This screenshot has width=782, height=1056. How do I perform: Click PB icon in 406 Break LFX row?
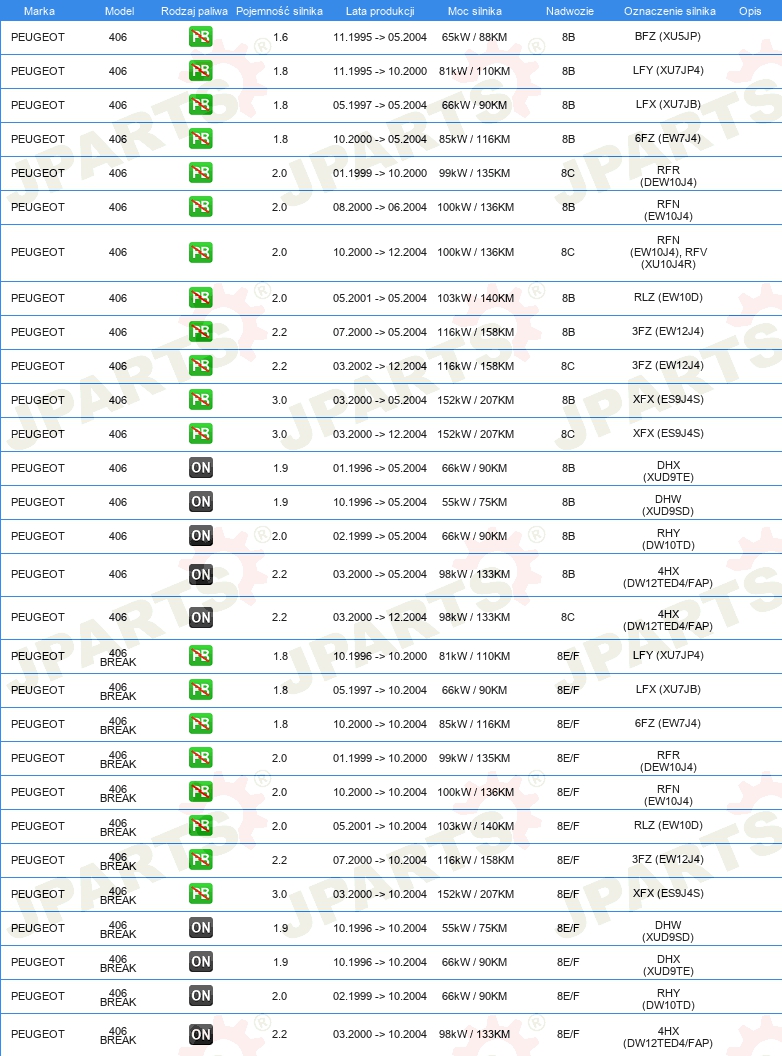[x=201, y=690]
